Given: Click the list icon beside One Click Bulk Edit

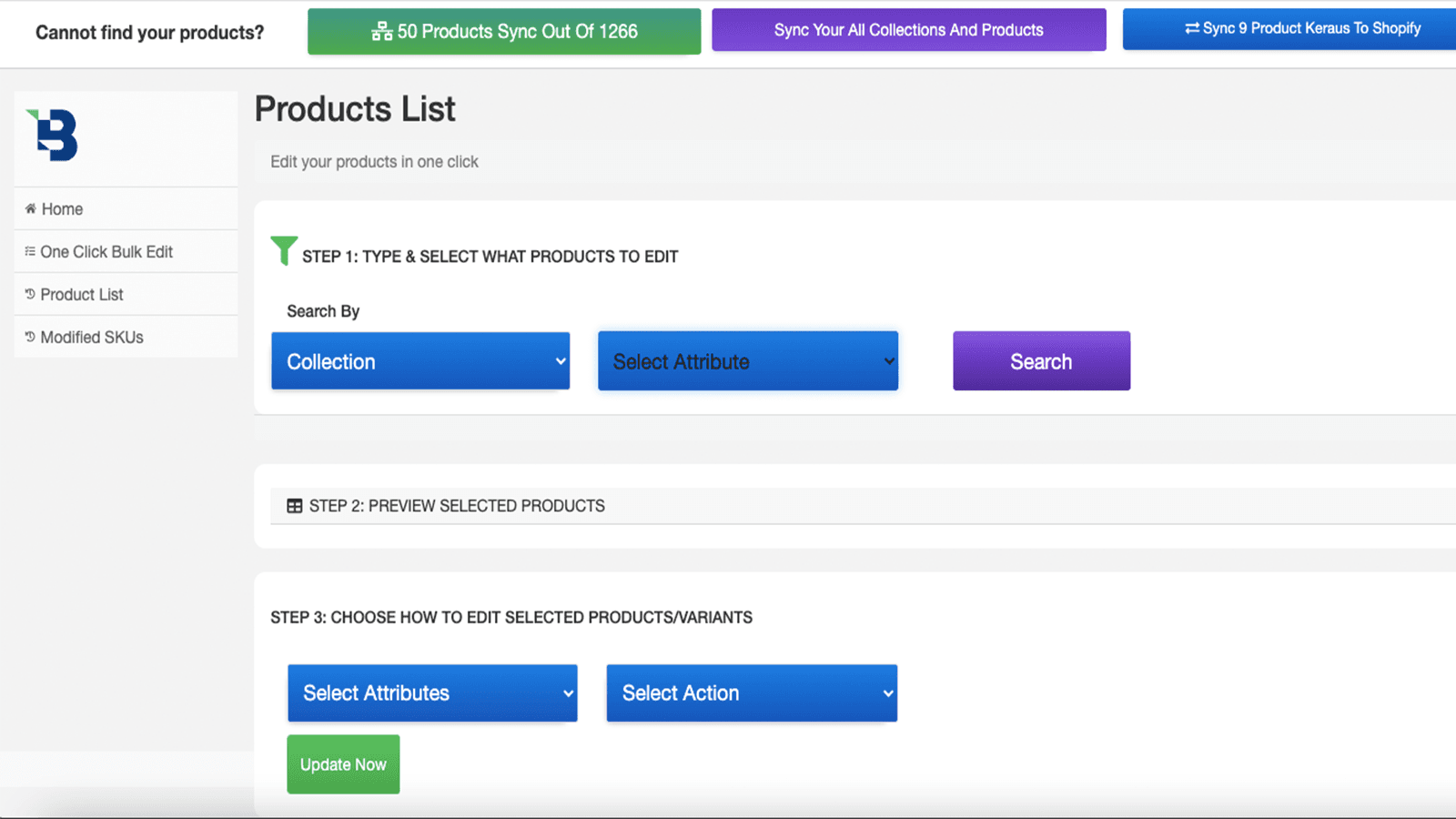Looking at the screenshot, I should 29,251.
